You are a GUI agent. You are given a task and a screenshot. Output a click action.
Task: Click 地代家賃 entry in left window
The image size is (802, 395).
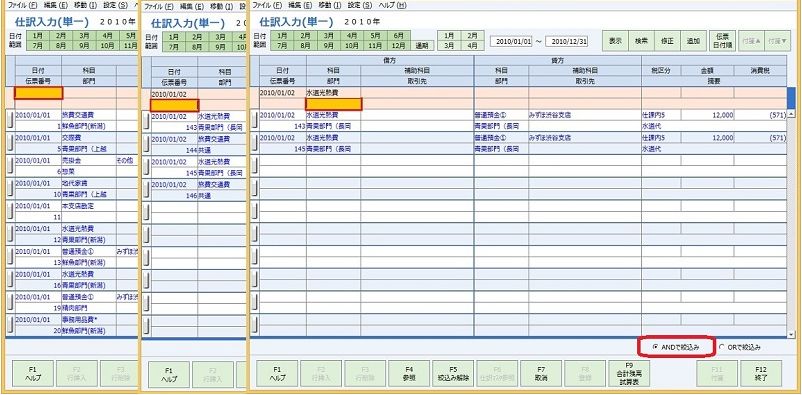click(75, 183)
